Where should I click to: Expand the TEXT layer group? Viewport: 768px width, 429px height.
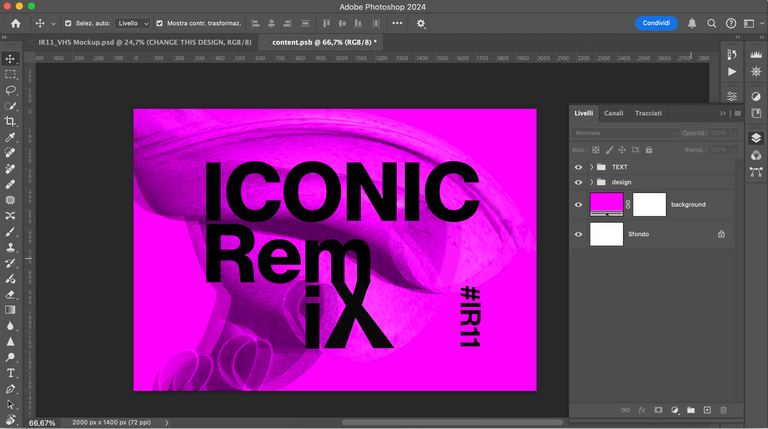(592, 167)
